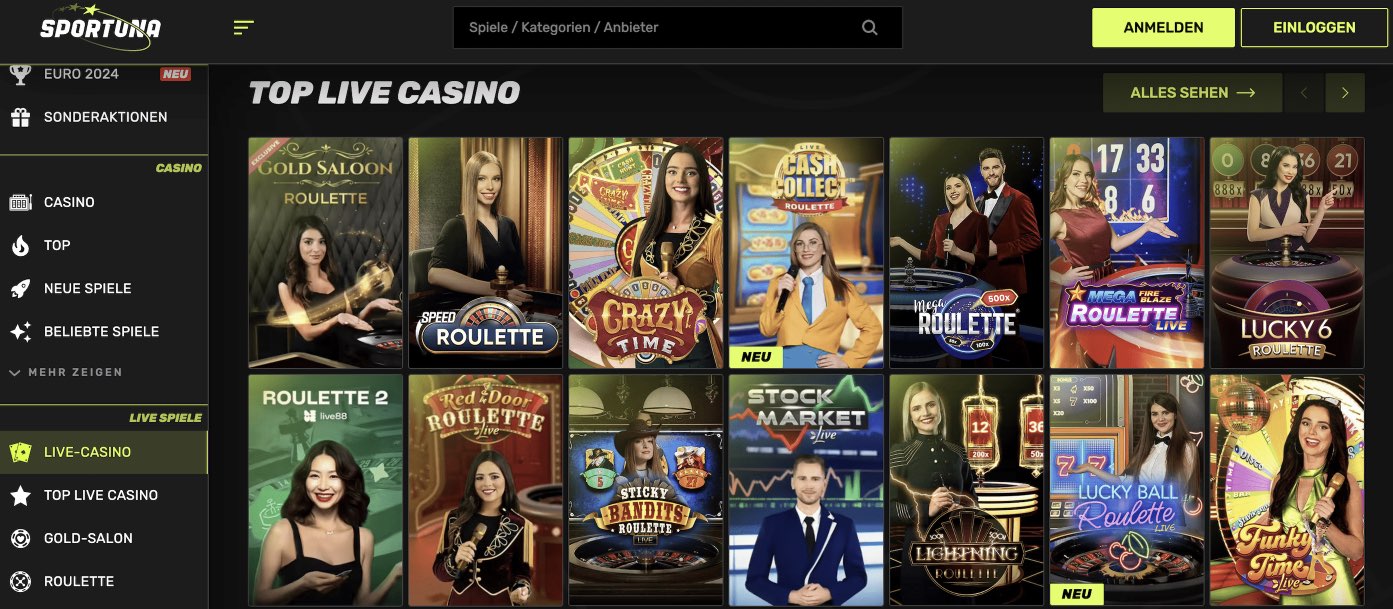Toggle the sidebar hamburger menu icon
The image size is (1393, 609).
pos(243,28)
